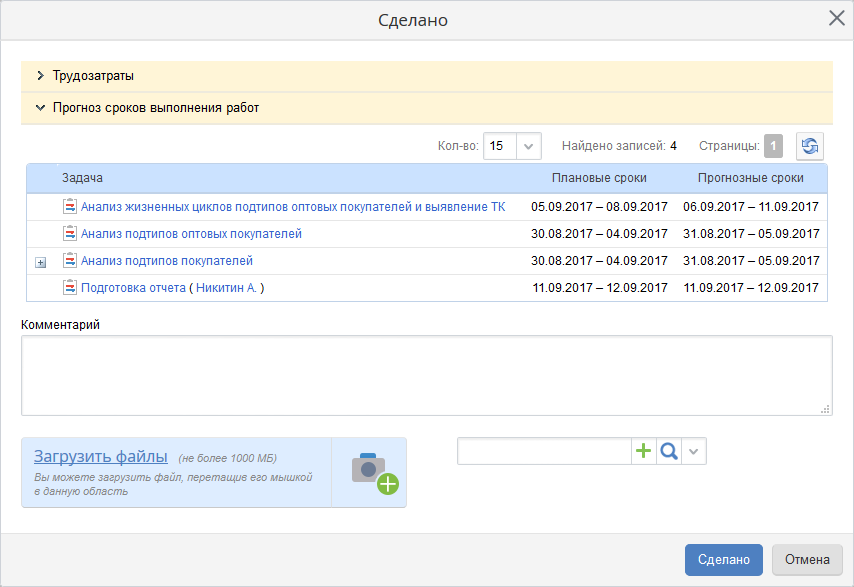Open the Никитин А. user link

(226, 288)
